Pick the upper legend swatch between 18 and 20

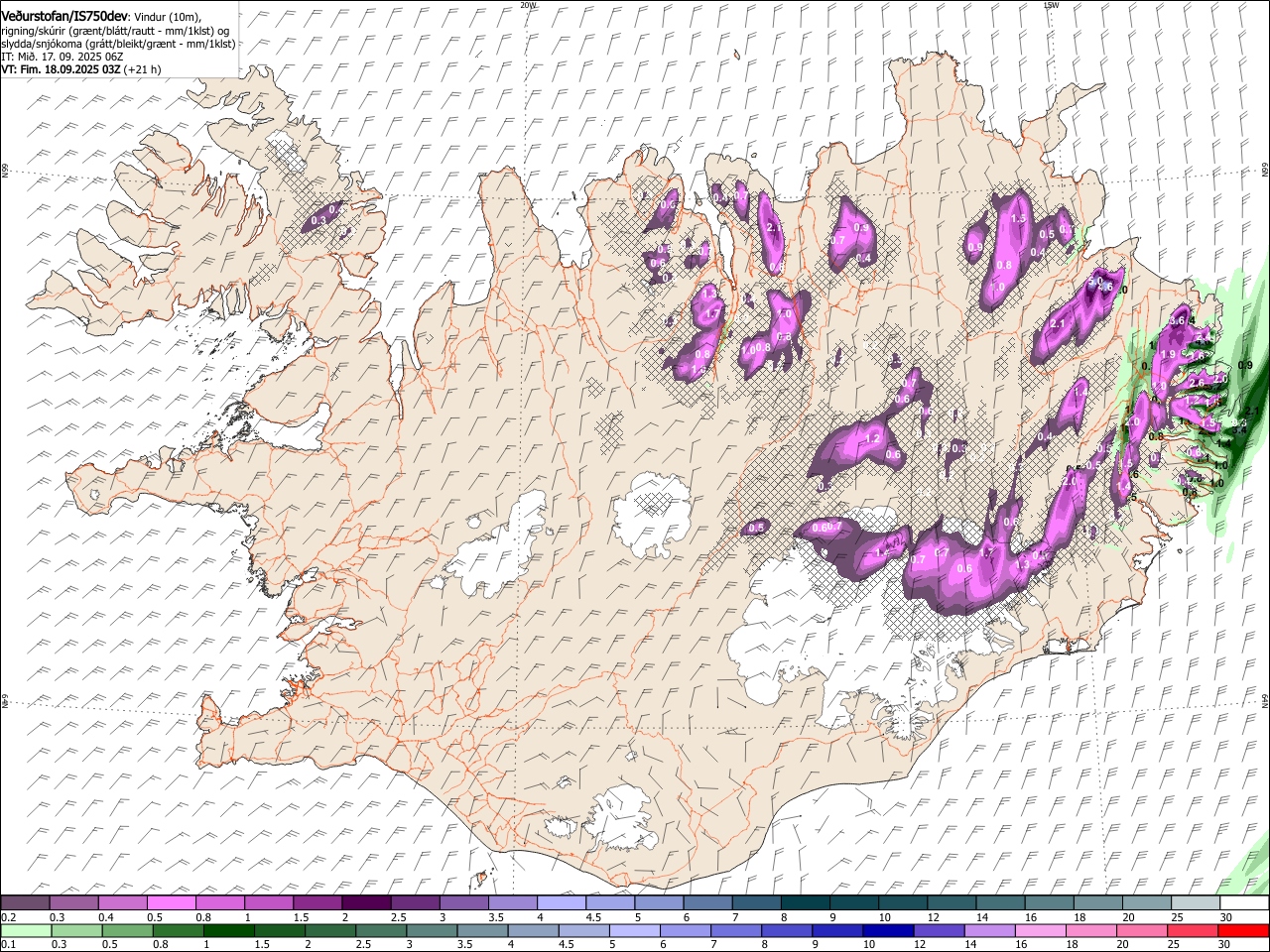click(1097, 903)
